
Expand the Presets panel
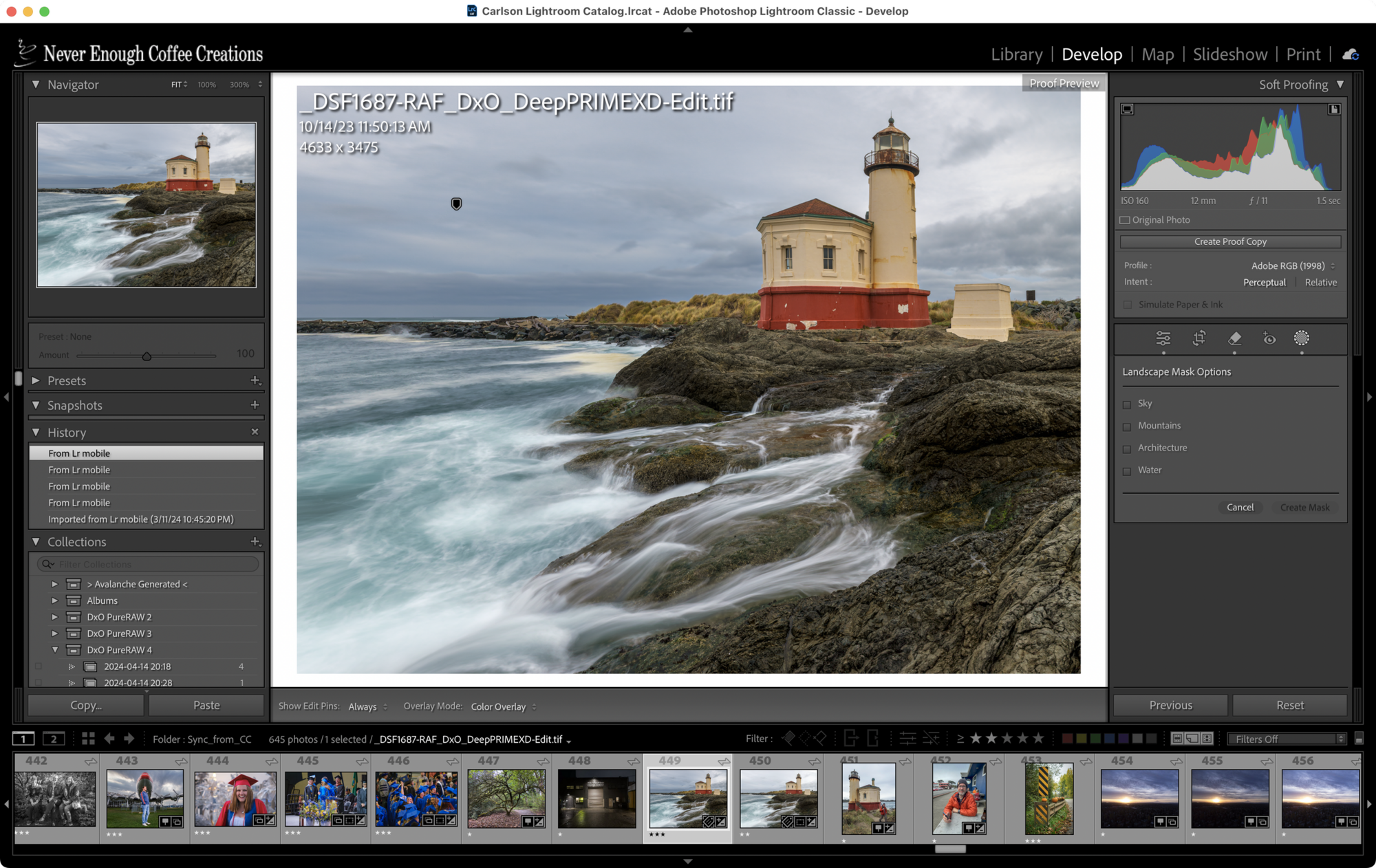pos(36,380)
